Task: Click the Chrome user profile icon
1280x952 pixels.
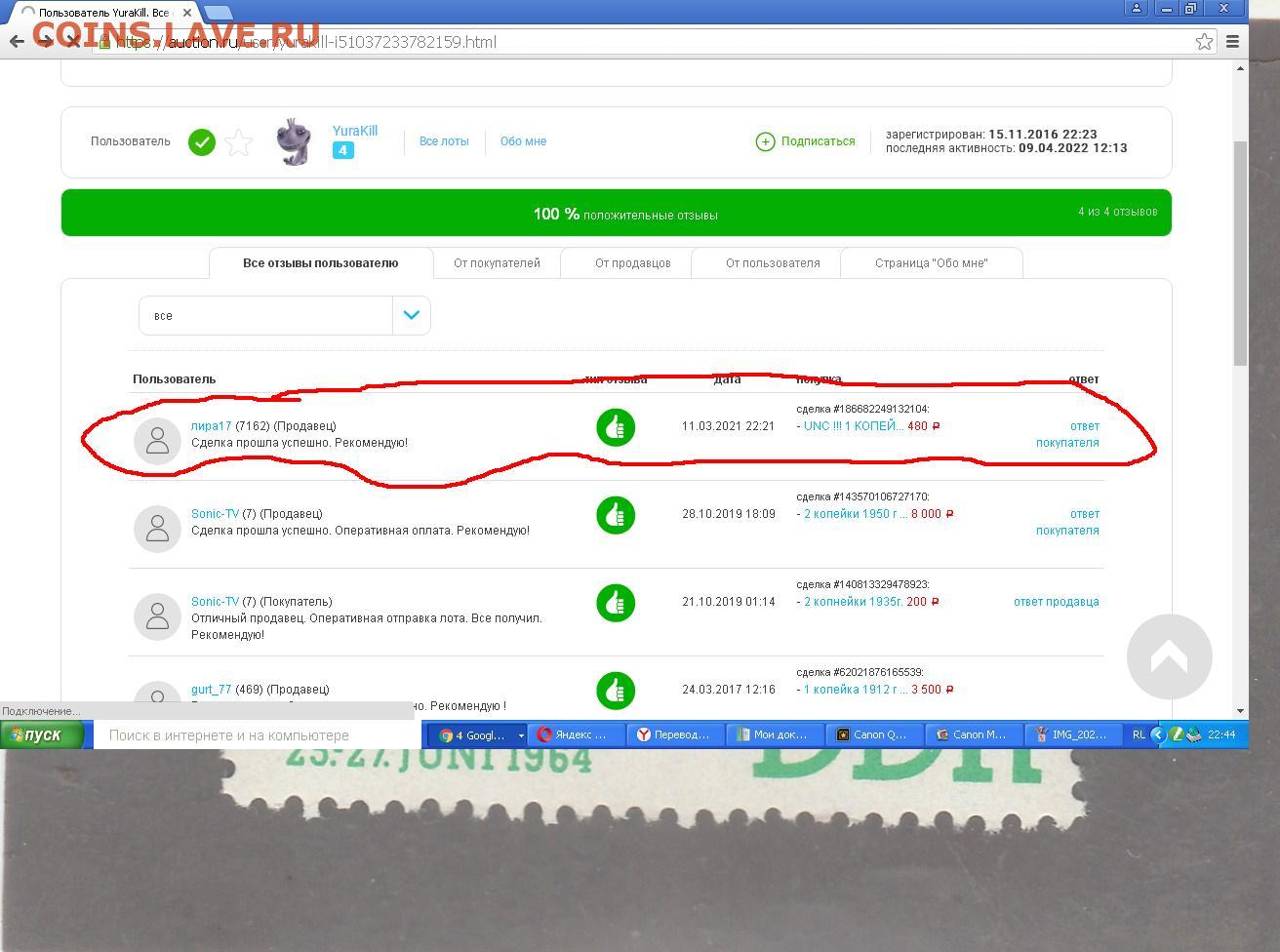Action: click(1137, 8)
